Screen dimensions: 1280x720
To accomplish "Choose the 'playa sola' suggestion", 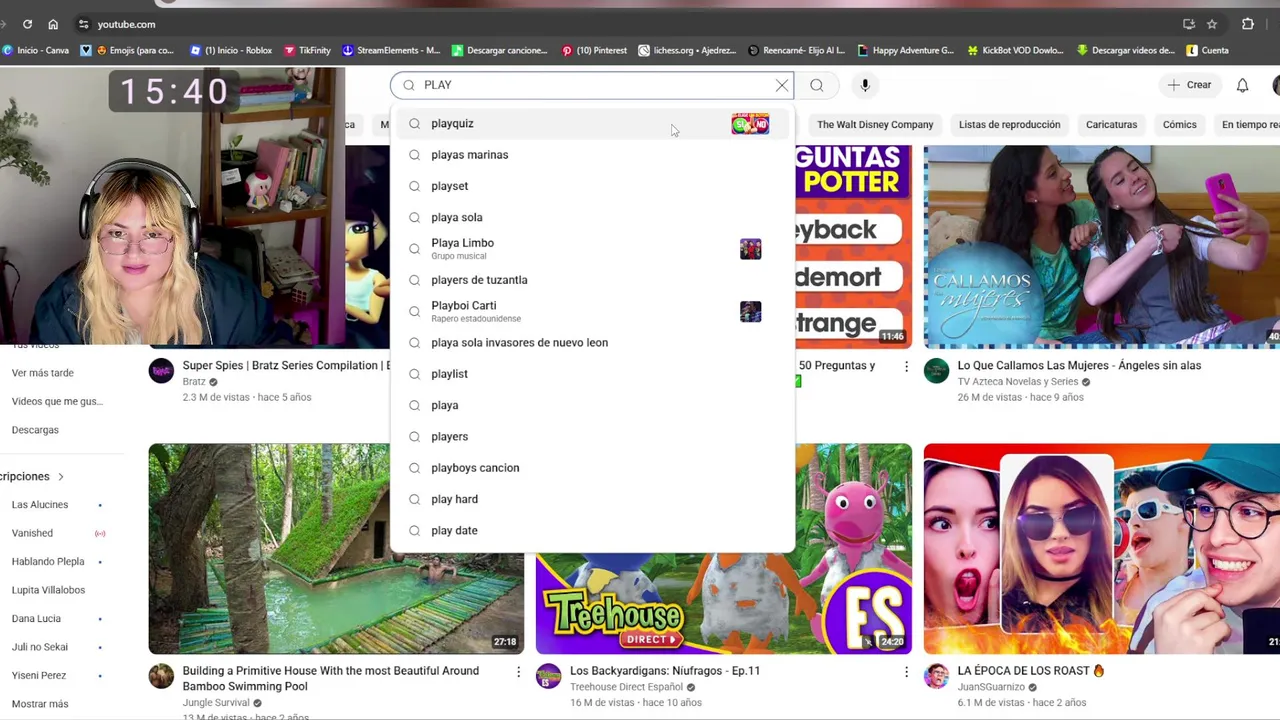I will tap(592, 217).
